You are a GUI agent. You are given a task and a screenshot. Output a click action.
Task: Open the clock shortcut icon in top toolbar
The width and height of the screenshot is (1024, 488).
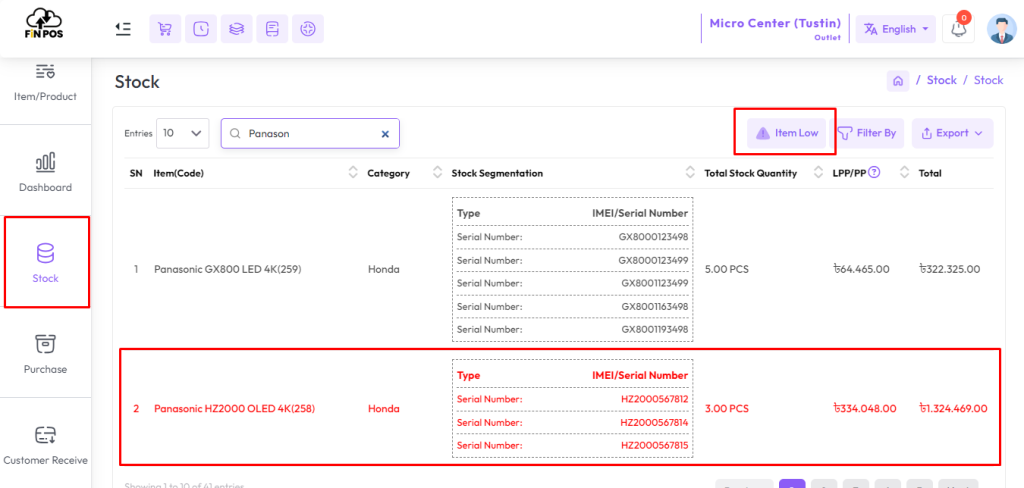coord(201,29)
